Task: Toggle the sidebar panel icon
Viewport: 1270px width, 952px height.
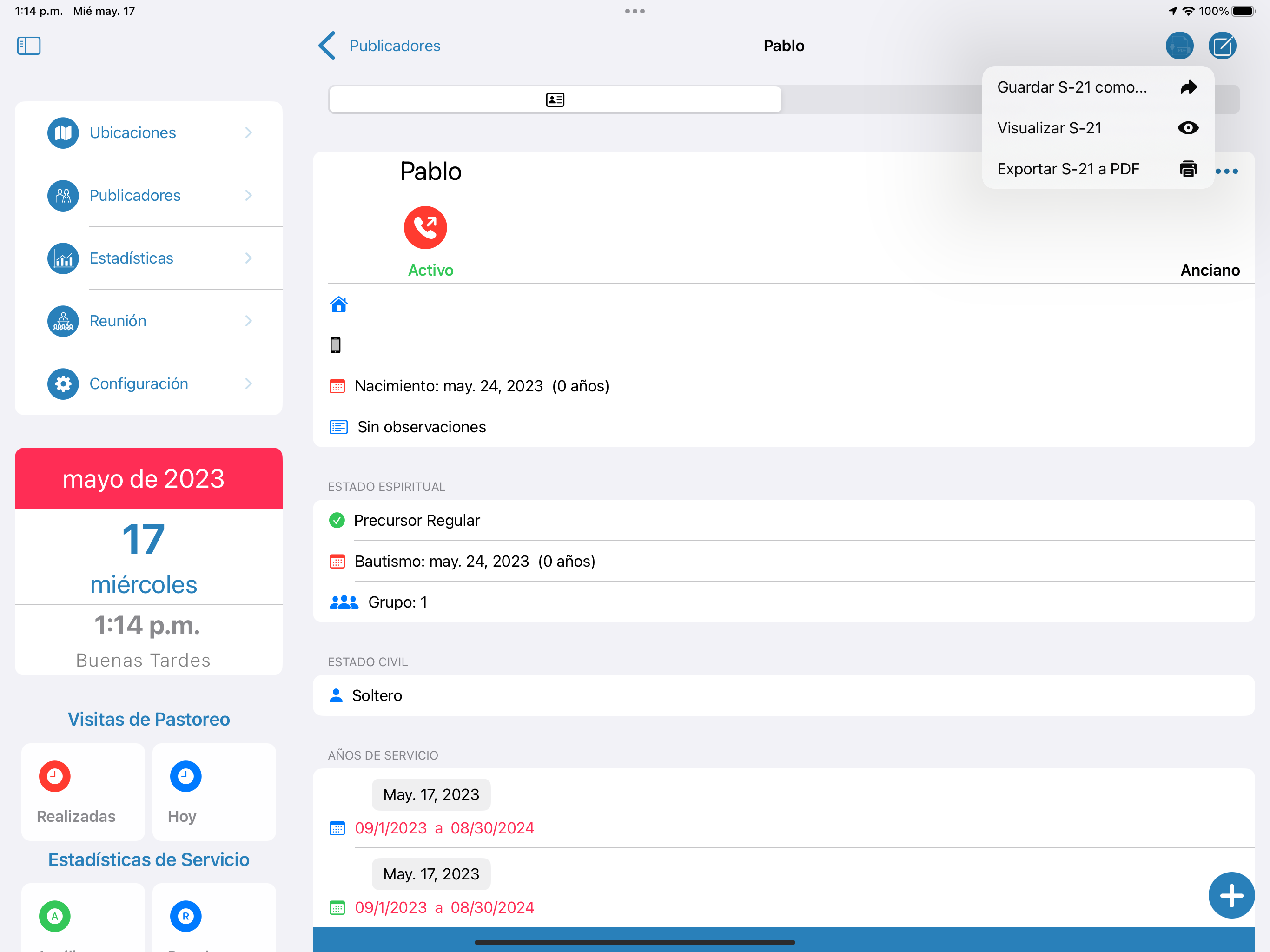Action: pyautogui.click(x=29, y=46)
